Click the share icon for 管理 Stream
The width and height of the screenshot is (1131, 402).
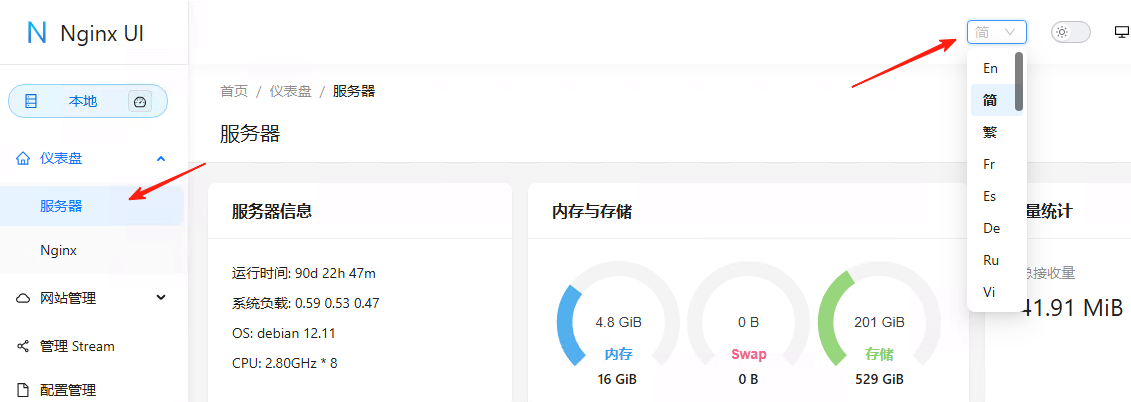coord(23,346)
